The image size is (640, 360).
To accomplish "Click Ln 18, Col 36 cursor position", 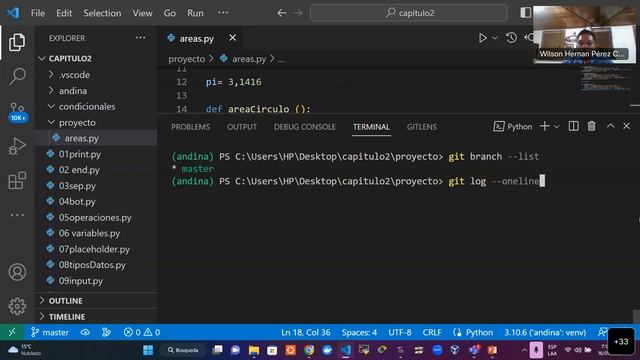I will (x=306, y=332).
